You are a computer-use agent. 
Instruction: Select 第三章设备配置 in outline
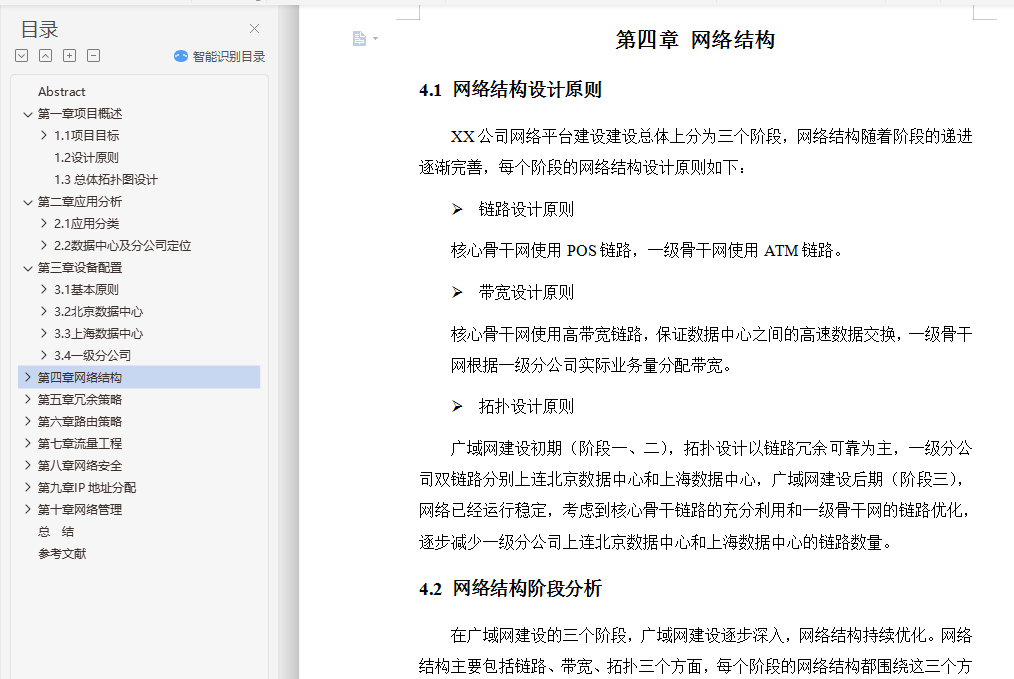coord(80,268)
